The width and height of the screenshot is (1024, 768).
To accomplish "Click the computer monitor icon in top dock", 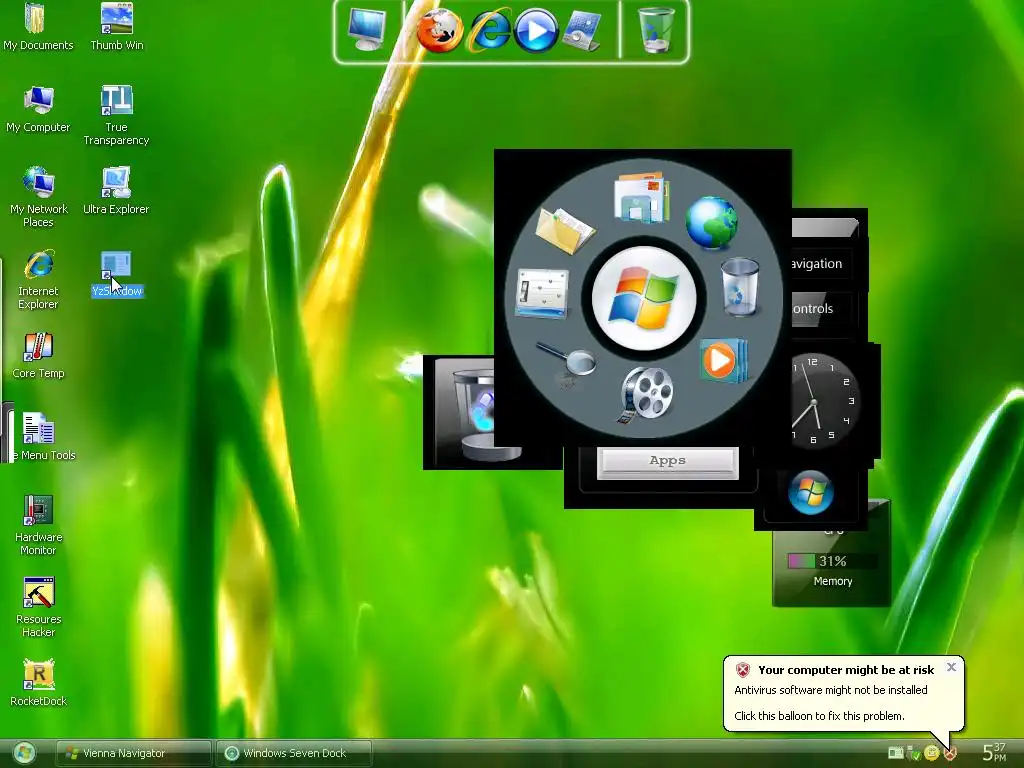I will click(367, 29).
